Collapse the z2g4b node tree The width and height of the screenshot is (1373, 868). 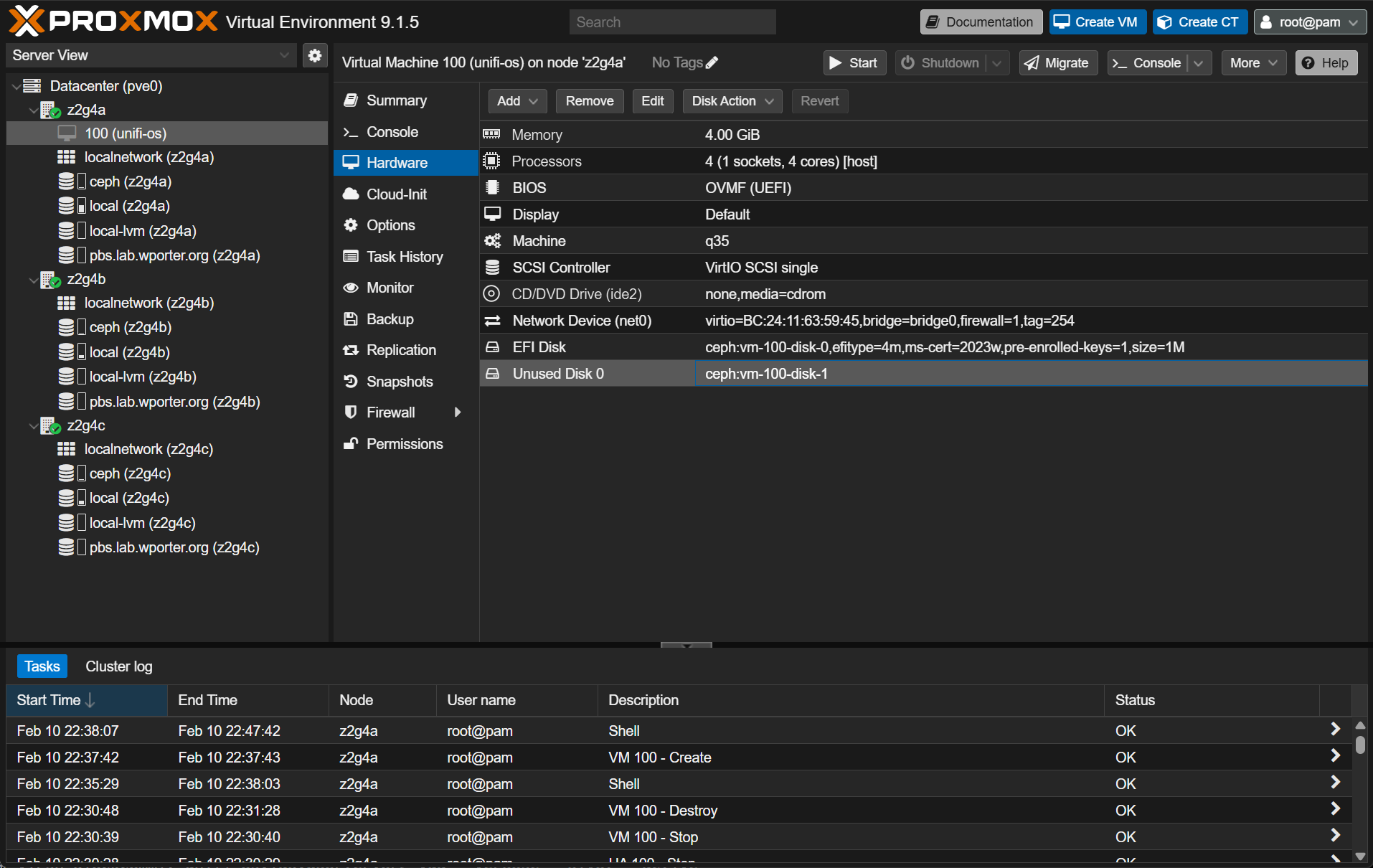[33, 280]
